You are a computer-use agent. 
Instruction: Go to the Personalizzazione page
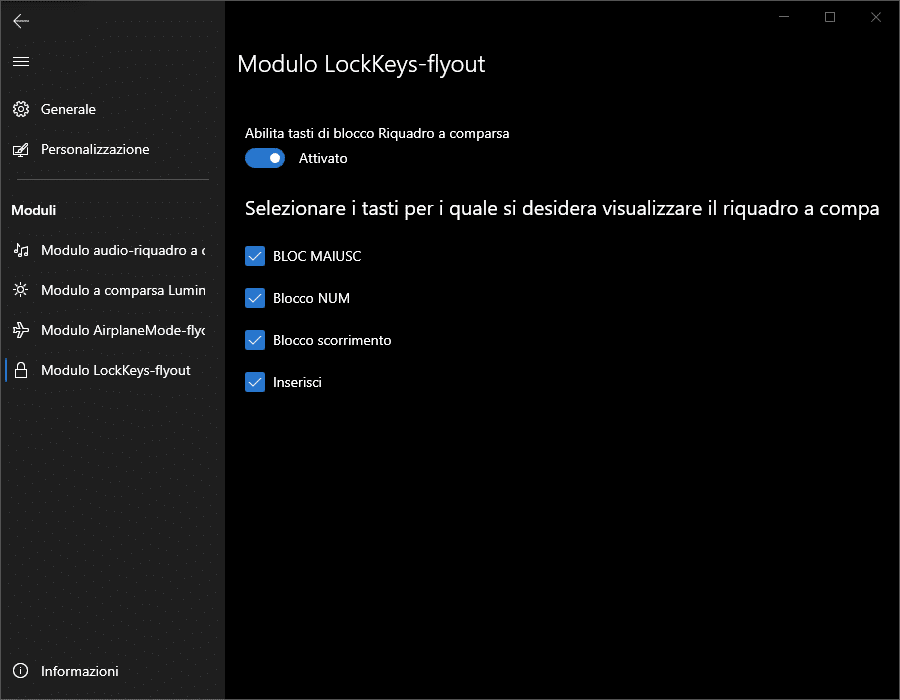click(x=95, y=150)
